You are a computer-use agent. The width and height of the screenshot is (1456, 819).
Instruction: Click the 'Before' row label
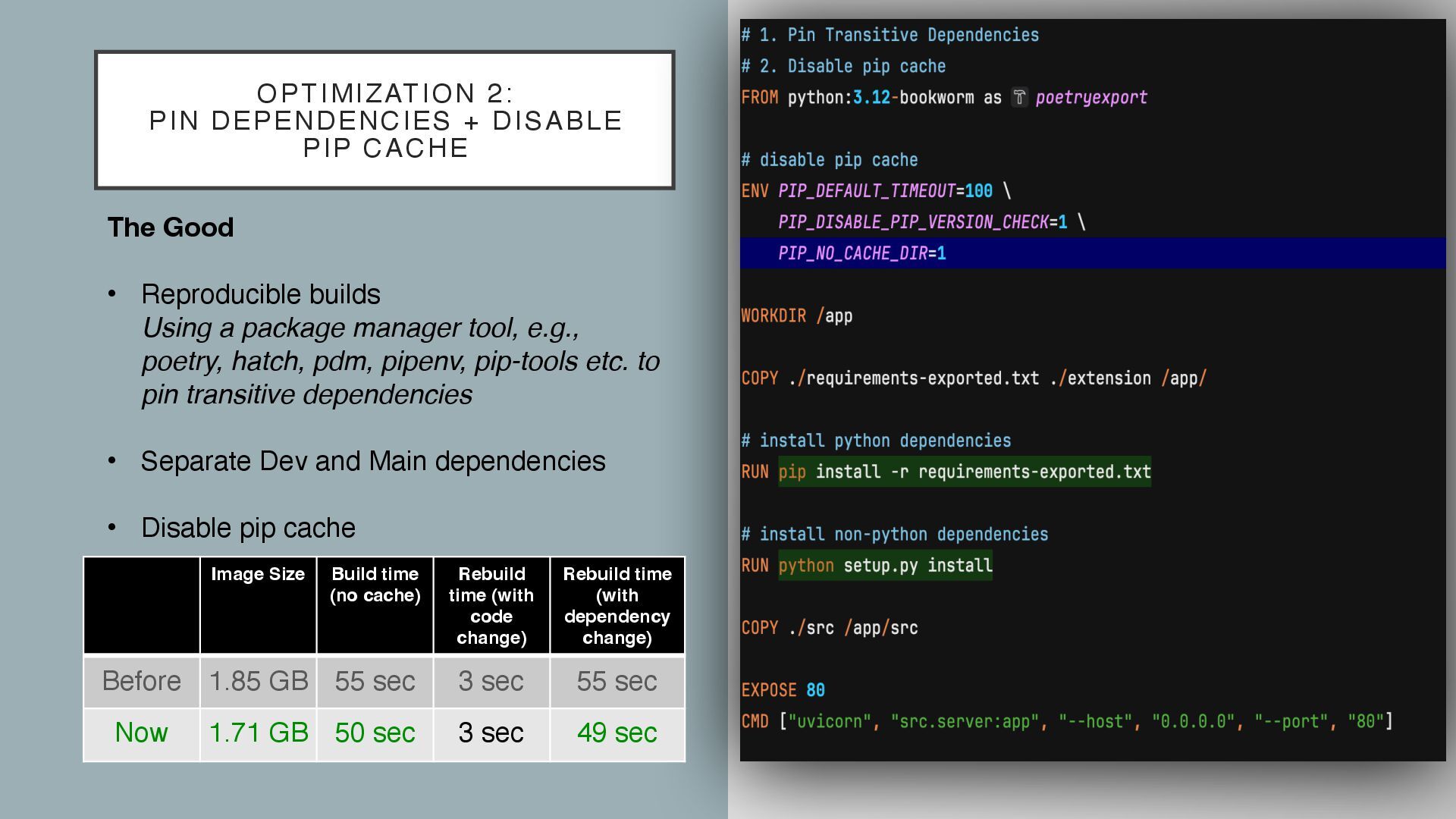tap(142, 681)
